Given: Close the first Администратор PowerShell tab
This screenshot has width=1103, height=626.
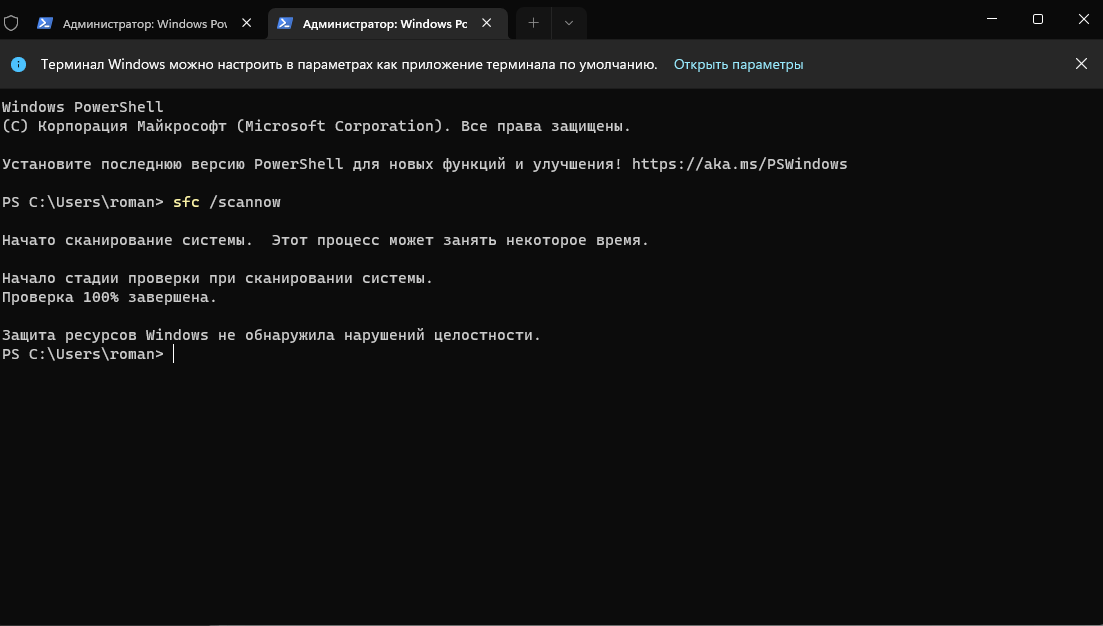Looking at the screenshot, I should 247,23.
